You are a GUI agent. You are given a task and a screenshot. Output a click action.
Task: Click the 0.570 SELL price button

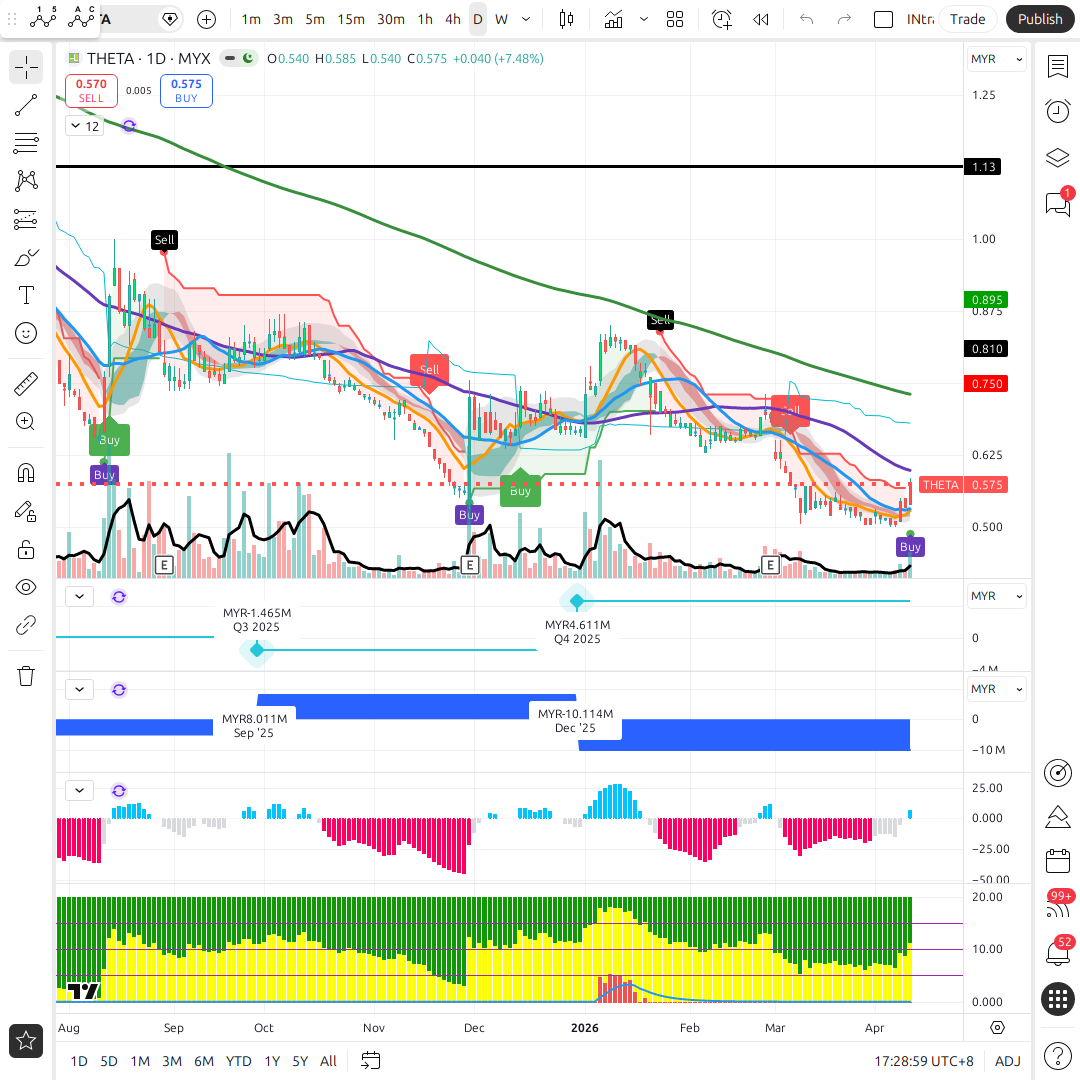(91, 91)
